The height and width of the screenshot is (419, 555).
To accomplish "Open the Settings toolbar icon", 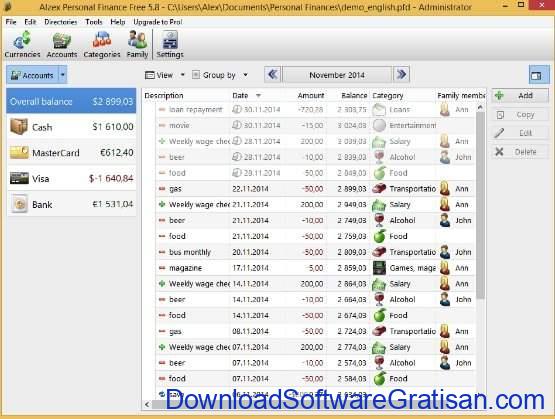I will [x=170, y=44].
